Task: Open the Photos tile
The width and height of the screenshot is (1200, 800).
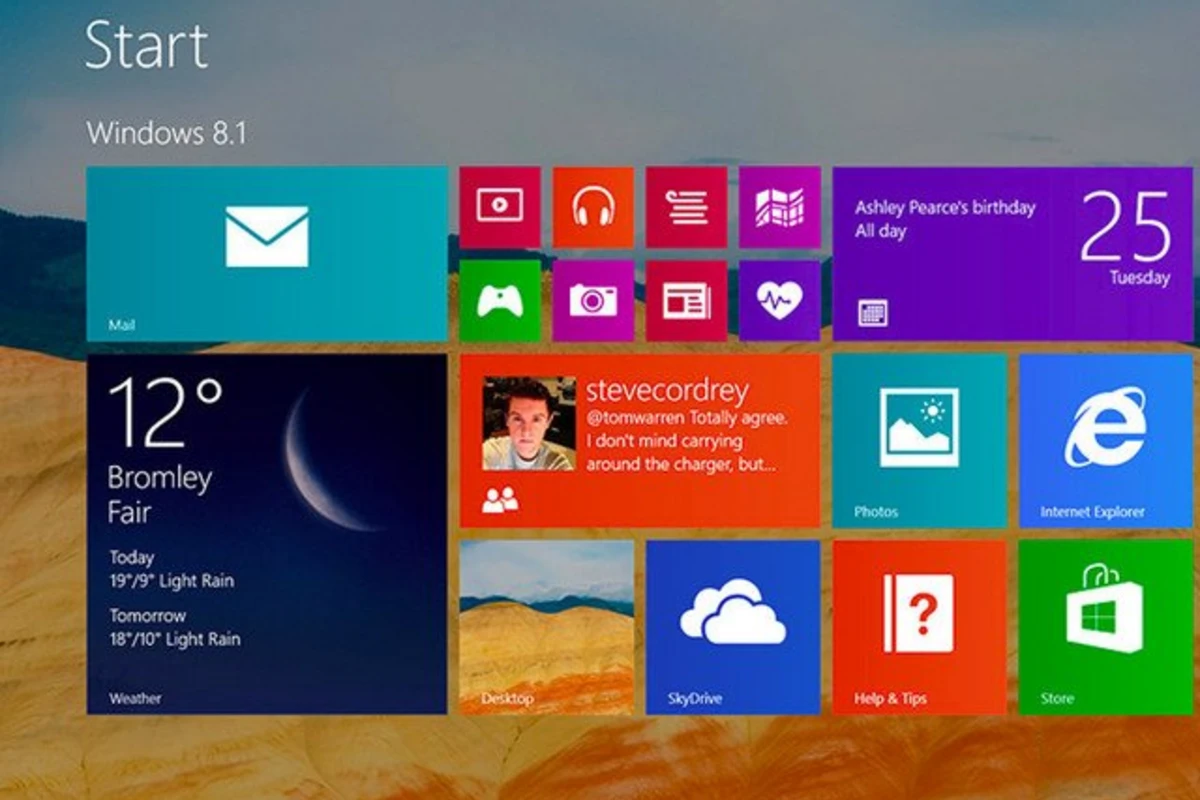Action: [920, 441]
